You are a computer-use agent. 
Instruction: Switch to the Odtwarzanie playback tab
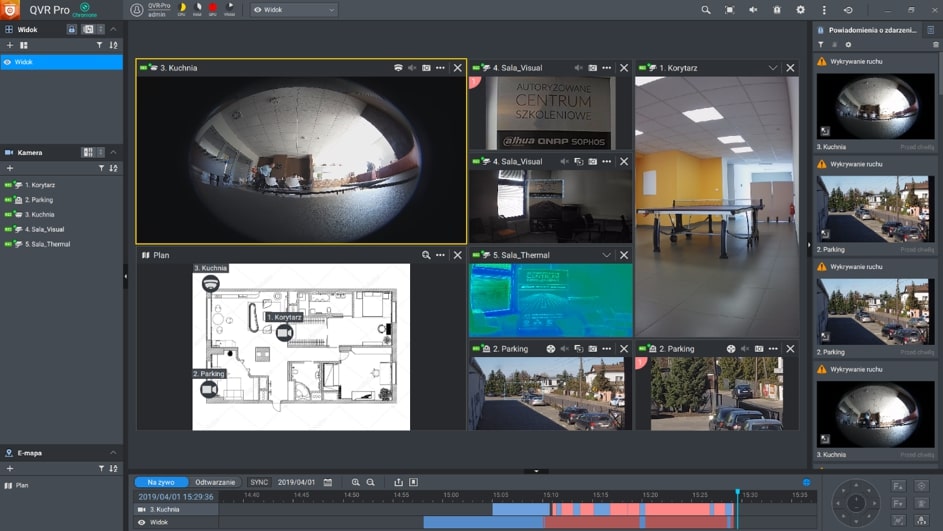[215, 482]
